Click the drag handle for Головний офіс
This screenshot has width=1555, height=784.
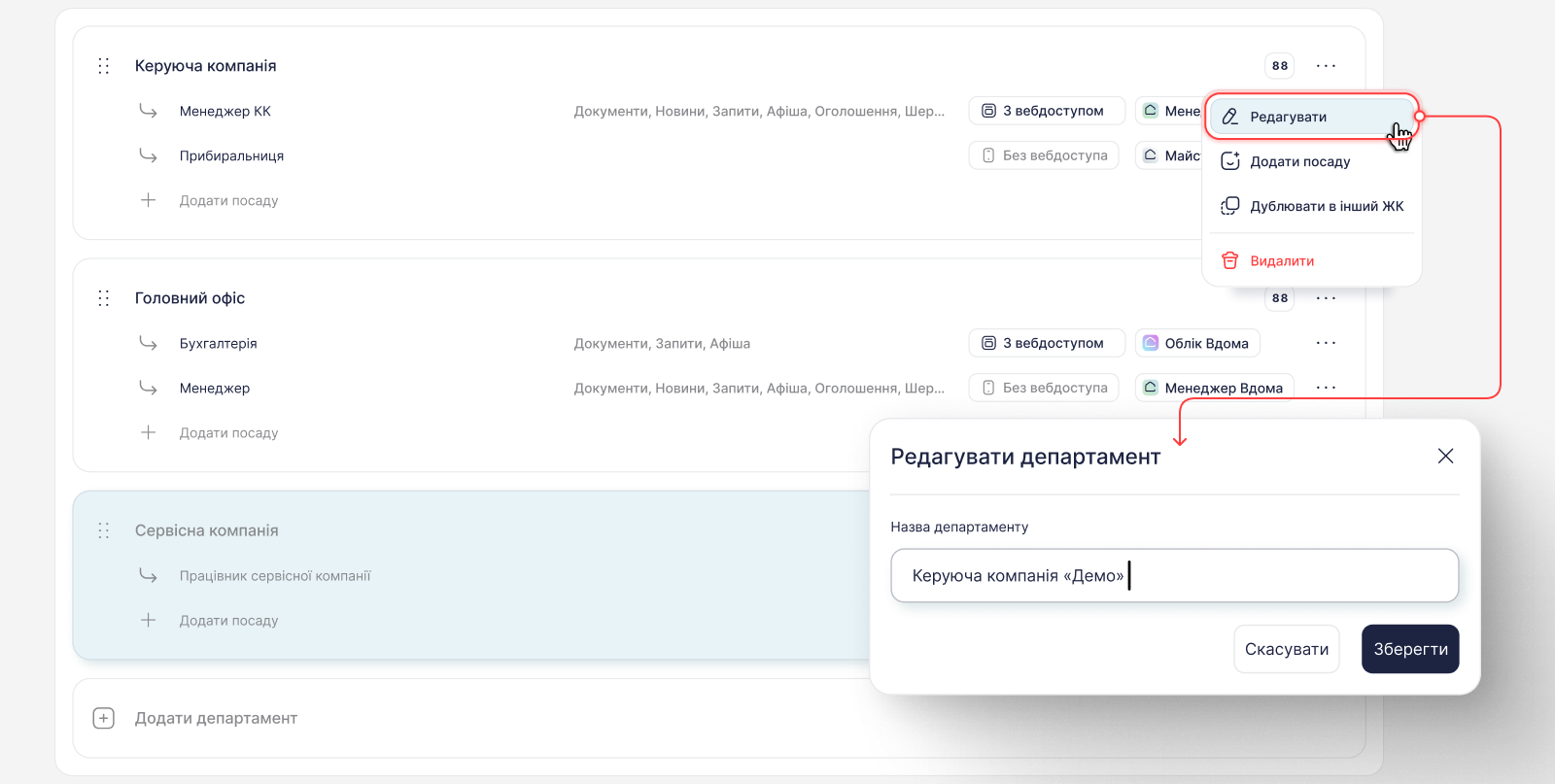pyautogui.click(x=104, y=298)
